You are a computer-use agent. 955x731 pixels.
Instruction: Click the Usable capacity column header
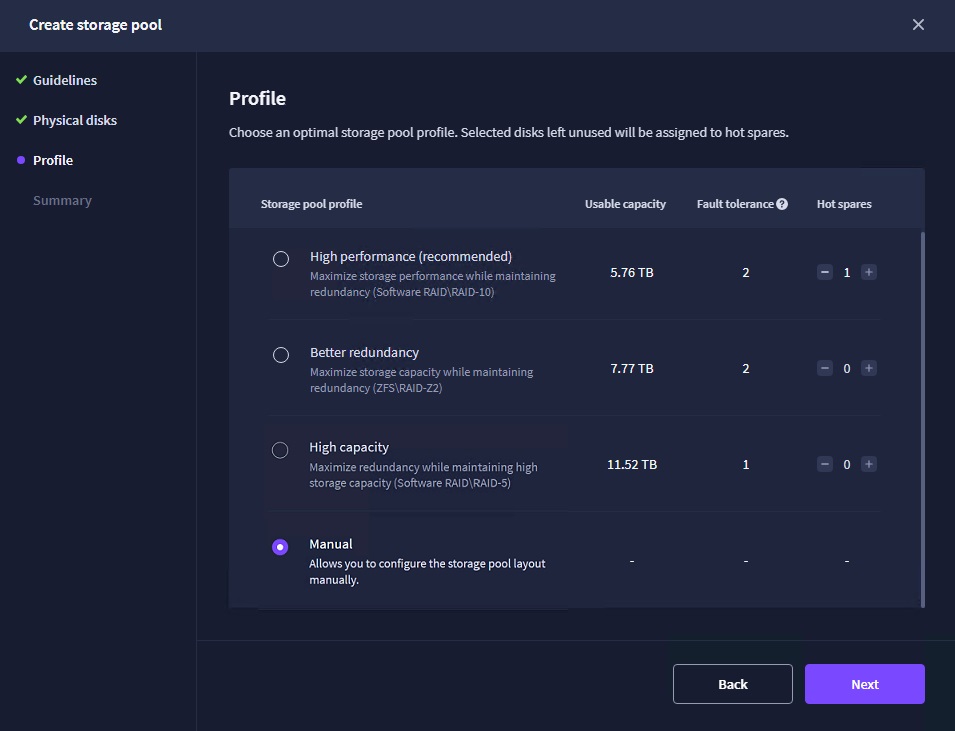(x=625, y=204)
